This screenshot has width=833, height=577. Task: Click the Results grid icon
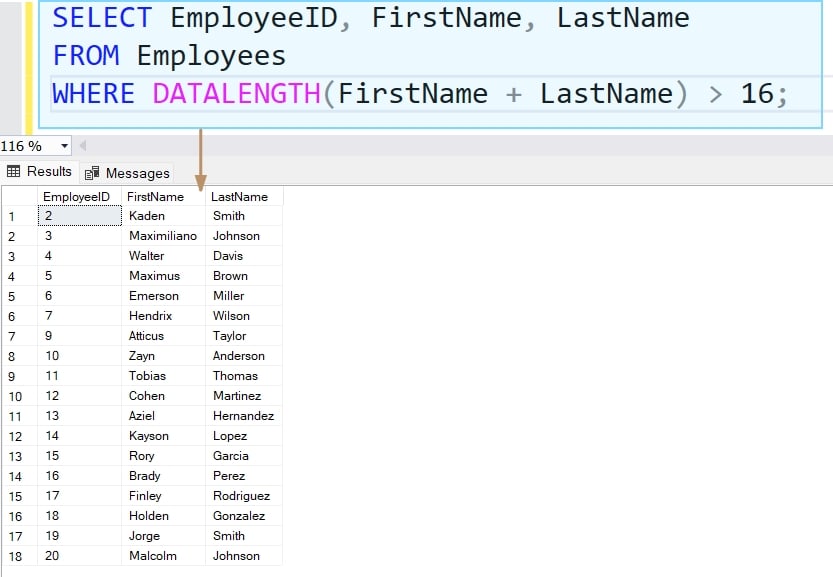tap(13, 171)
